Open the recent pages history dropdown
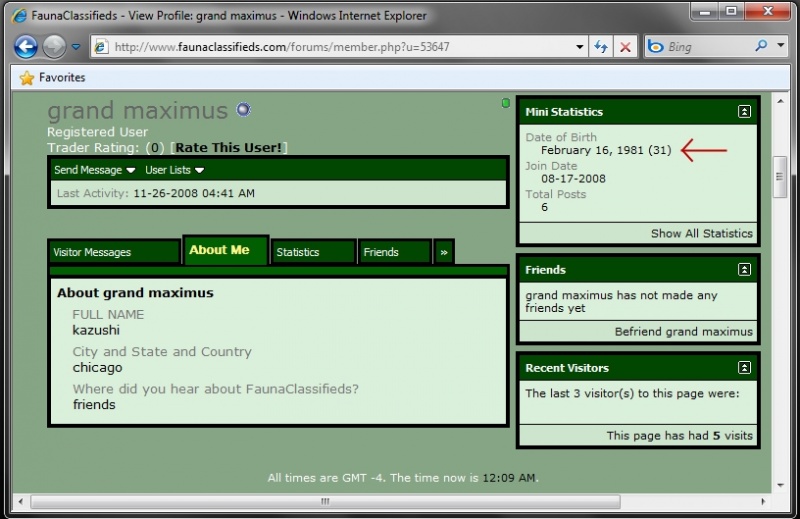800x519 pixels. [76, 47]
